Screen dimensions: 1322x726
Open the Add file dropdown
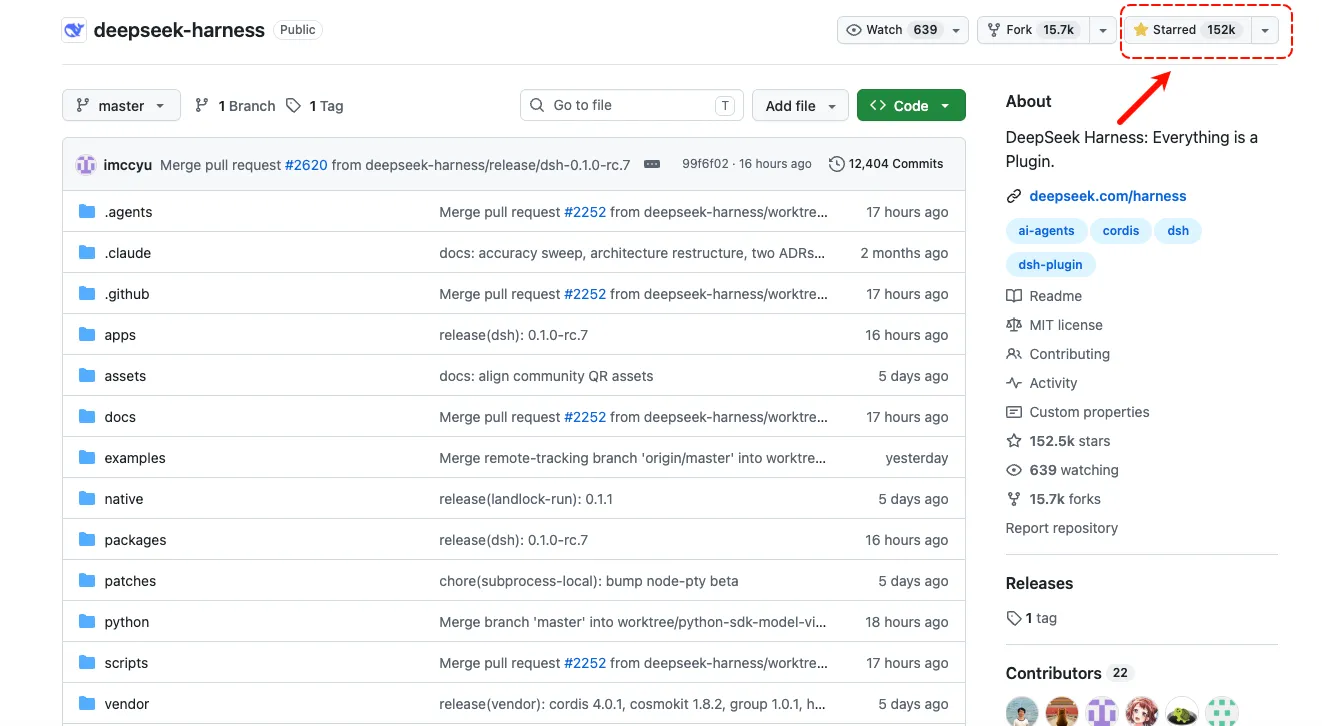pos(800,105)
